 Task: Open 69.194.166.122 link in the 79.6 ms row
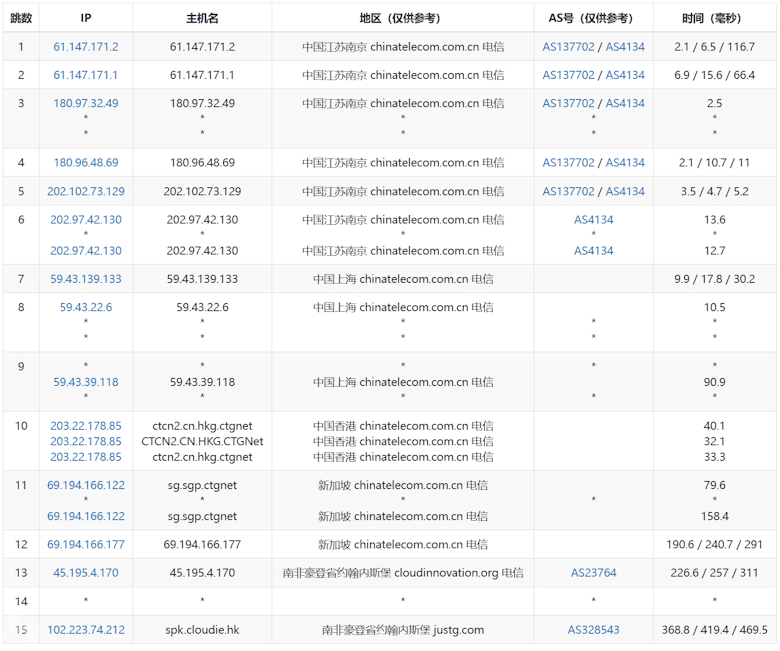coord(86,485)
